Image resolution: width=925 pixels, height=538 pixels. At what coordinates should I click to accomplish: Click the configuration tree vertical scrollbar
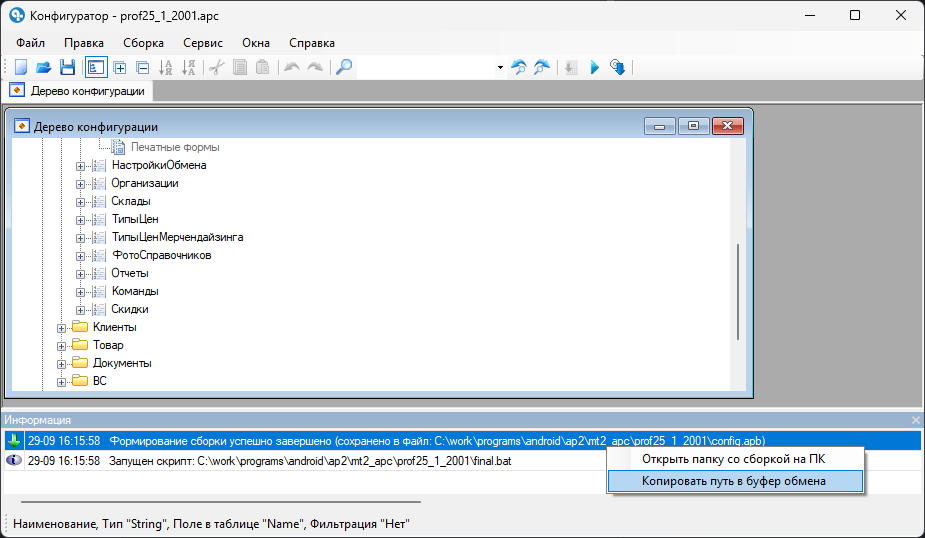738,290
